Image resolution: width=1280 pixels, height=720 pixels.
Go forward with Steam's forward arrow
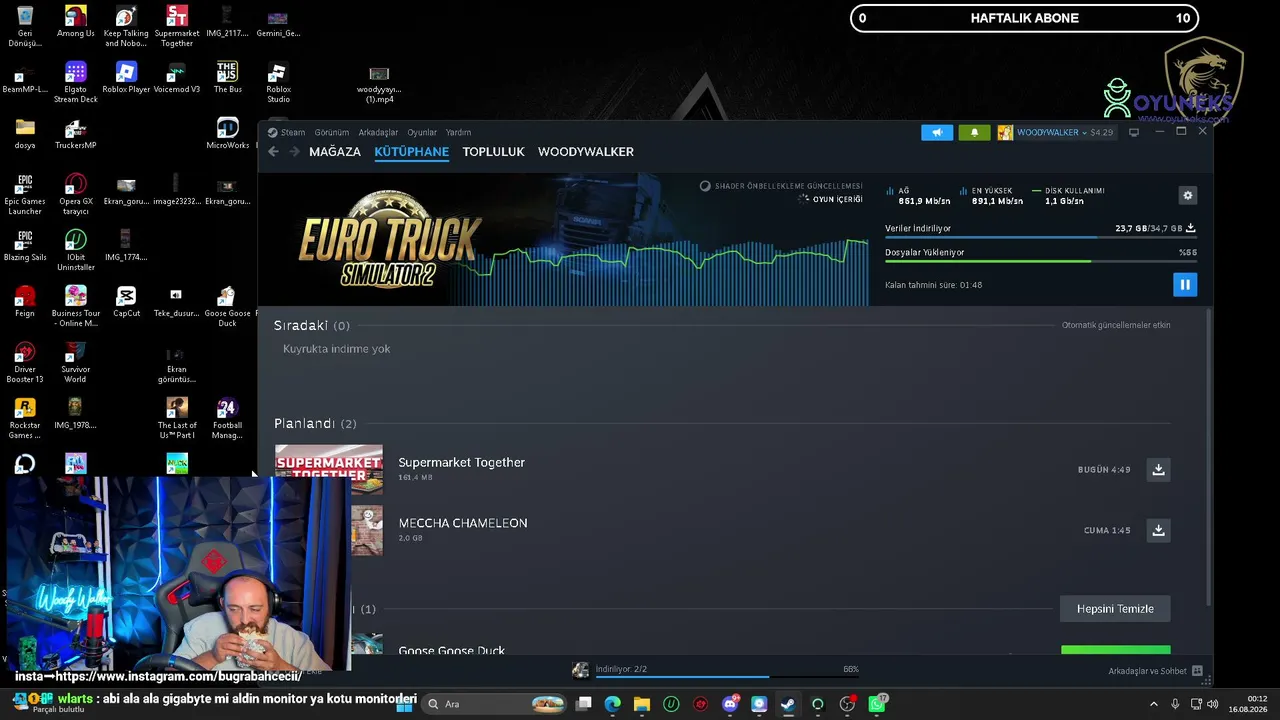pyautogui.click(x=294, y=152)
